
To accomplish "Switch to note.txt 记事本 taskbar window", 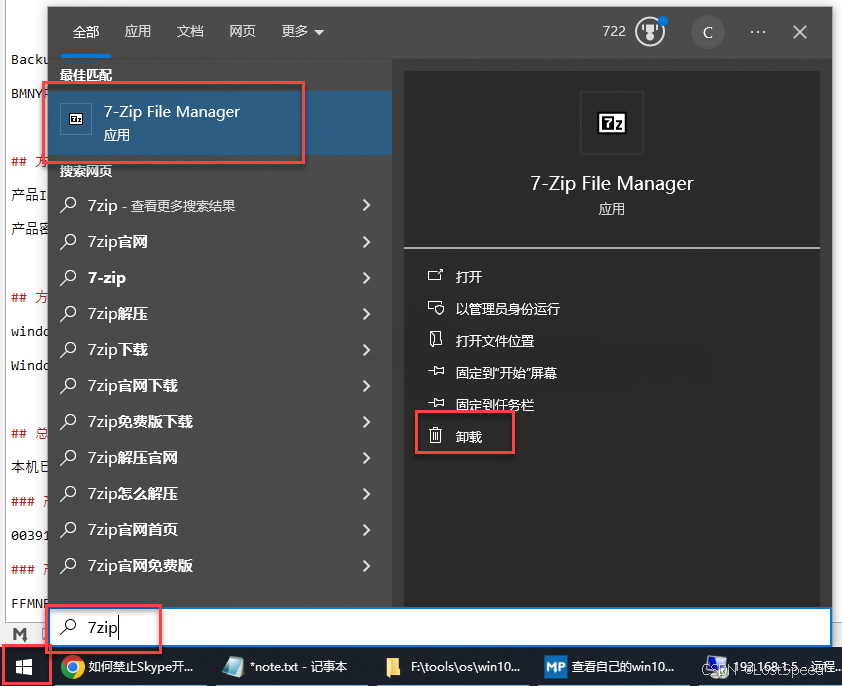I will tap(292, 667).
